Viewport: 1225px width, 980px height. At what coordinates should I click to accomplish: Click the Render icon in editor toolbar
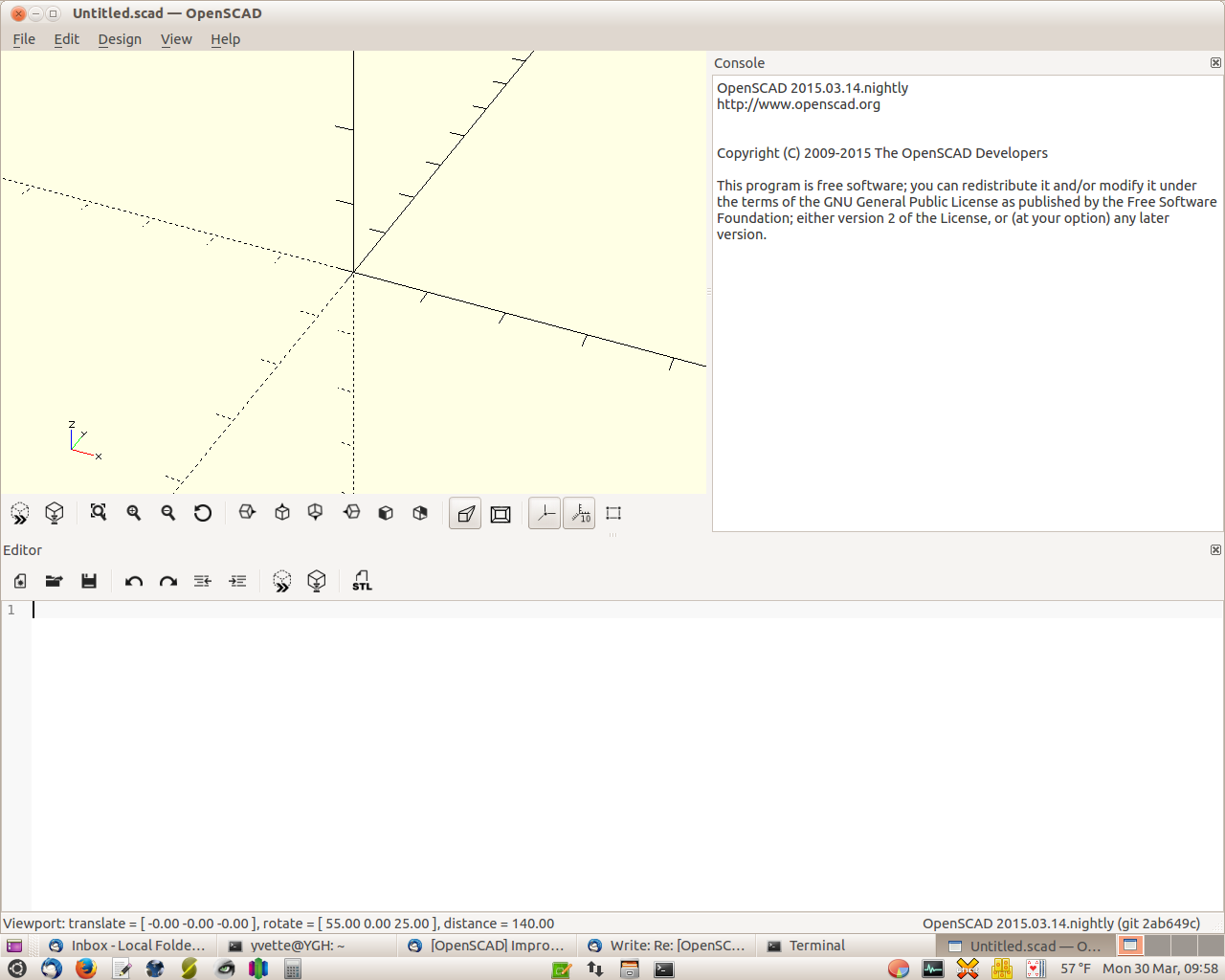tap(317, 581)
